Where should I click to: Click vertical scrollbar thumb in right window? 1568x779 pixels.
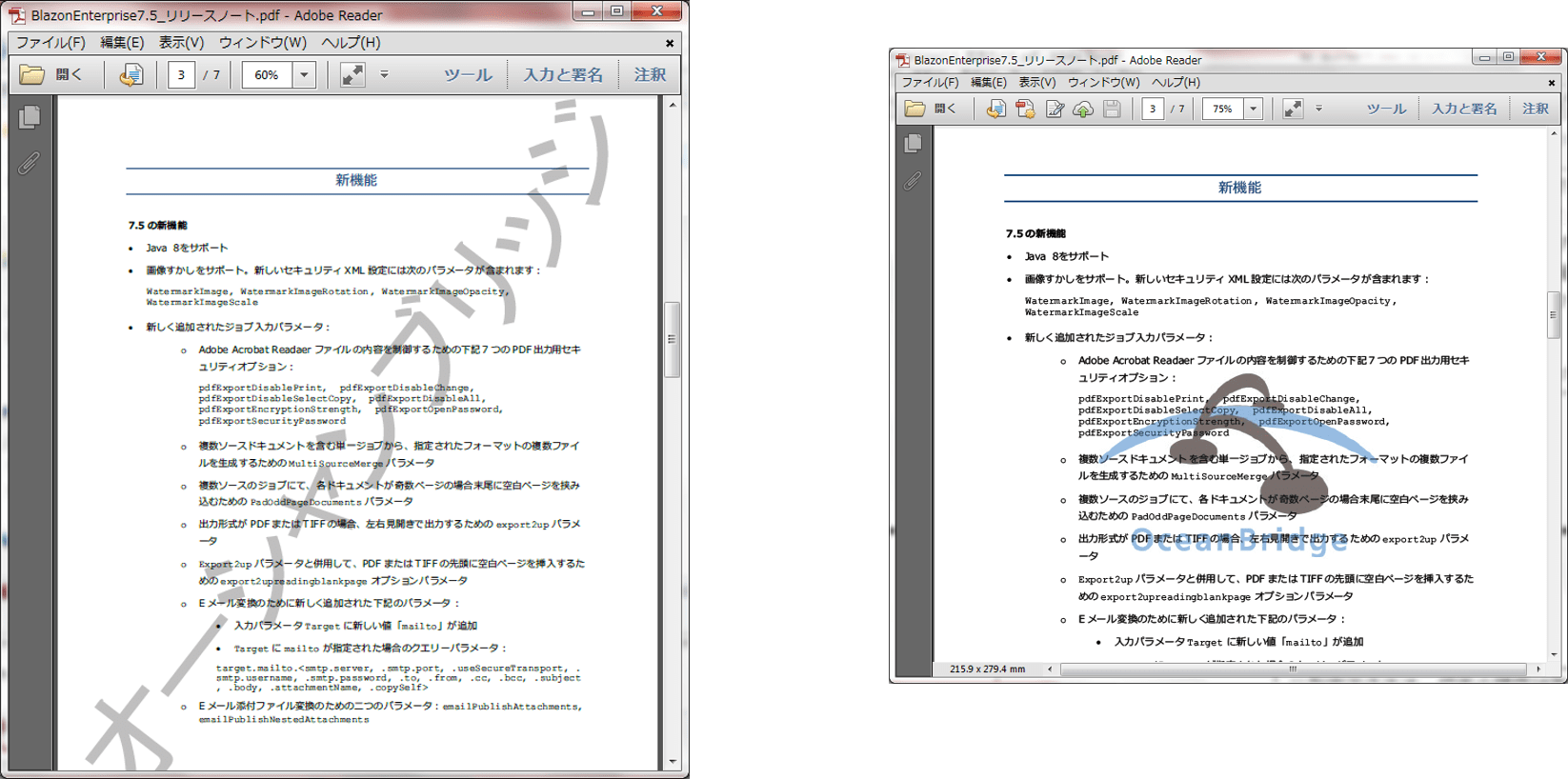[1553, 315]
